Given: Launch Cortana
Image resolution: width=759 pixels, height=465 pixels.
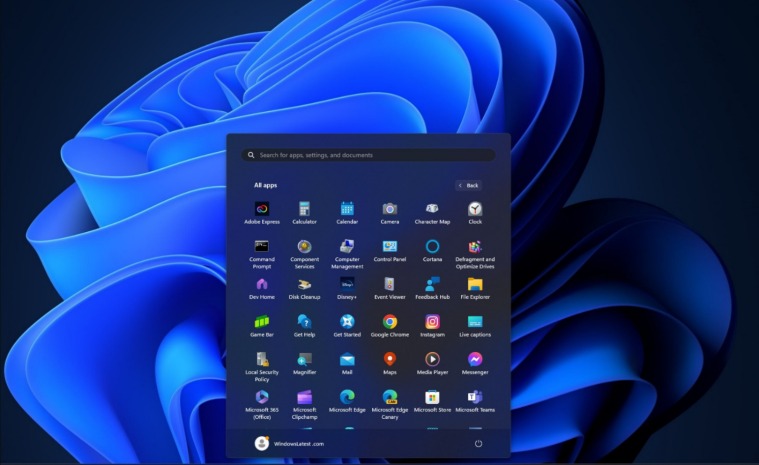Looking at the screenshot, I should click(432, 246).
